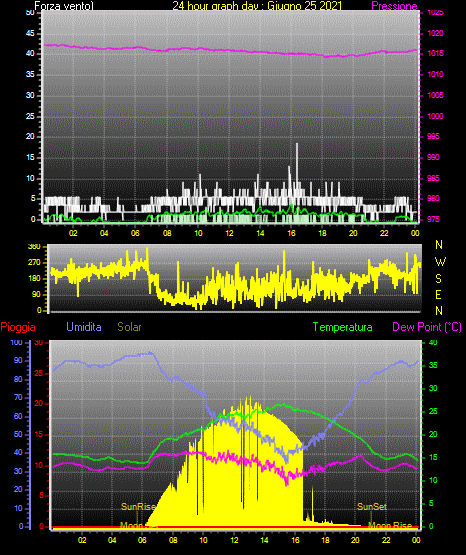Click the magenta 'Pressione' axis label
The width and height of the screenshot is (466, 555).
coord(394,6)
